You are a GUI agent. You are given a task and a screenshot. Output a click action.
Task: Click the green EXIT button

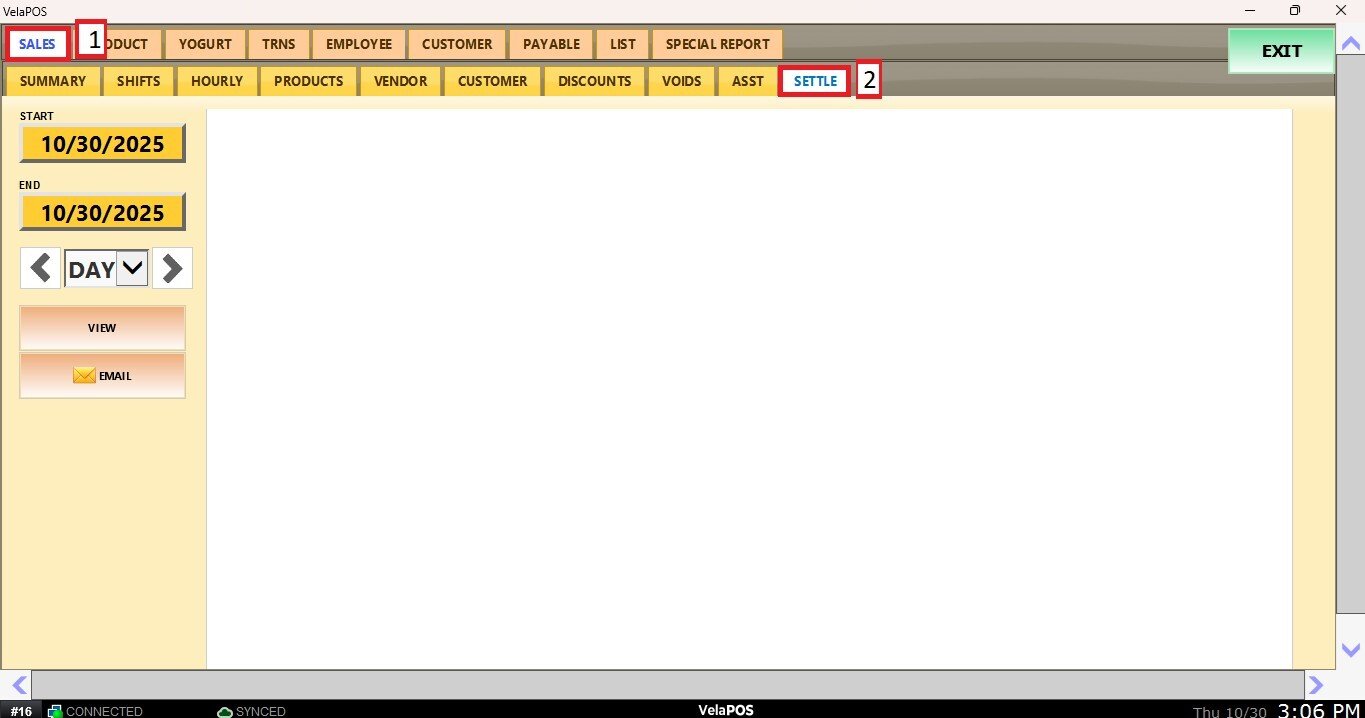tap(1281, 51)
